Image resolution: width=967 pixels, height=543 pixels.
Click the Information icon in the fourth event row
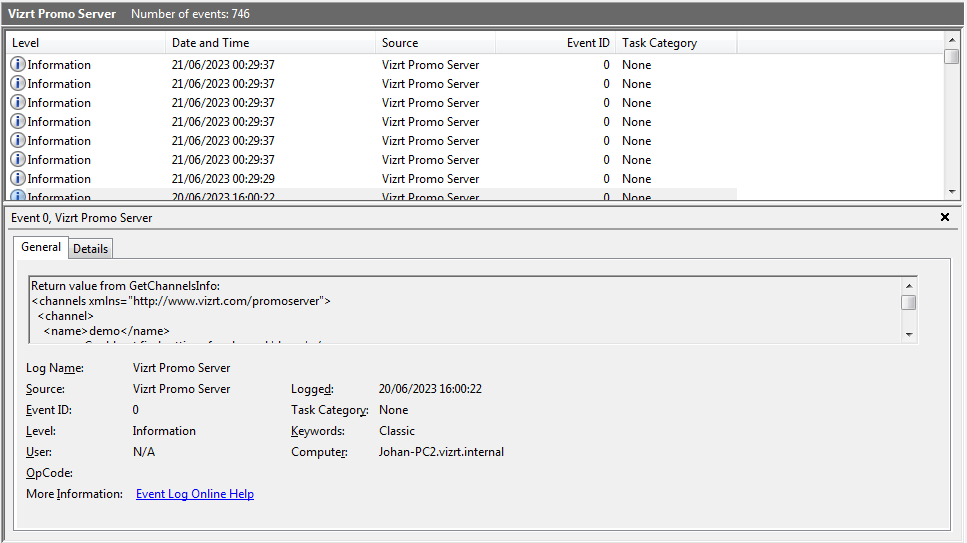(x=18, y=122)
